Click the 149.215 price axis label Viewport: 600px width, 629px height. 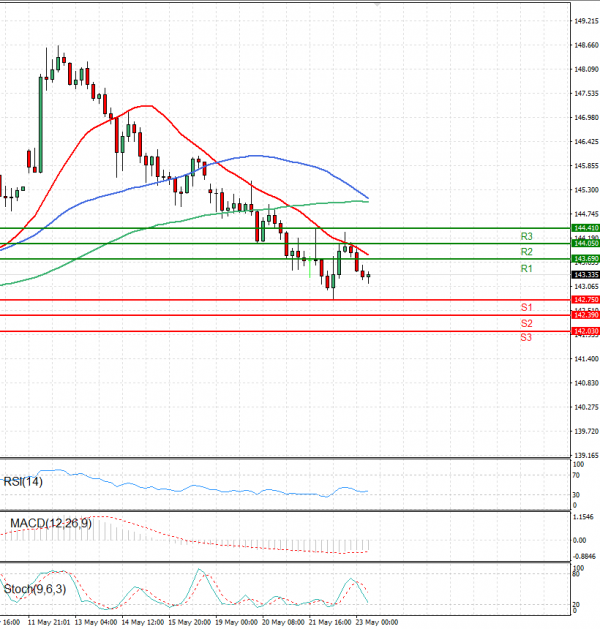[x=585, y=21]
